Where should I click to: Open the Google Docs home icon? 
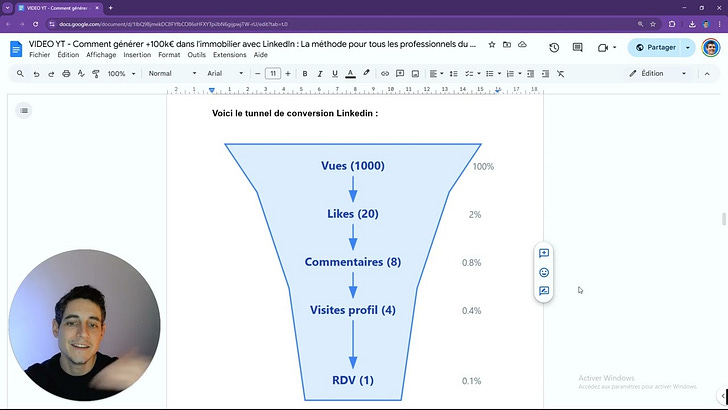coord(16,48)
